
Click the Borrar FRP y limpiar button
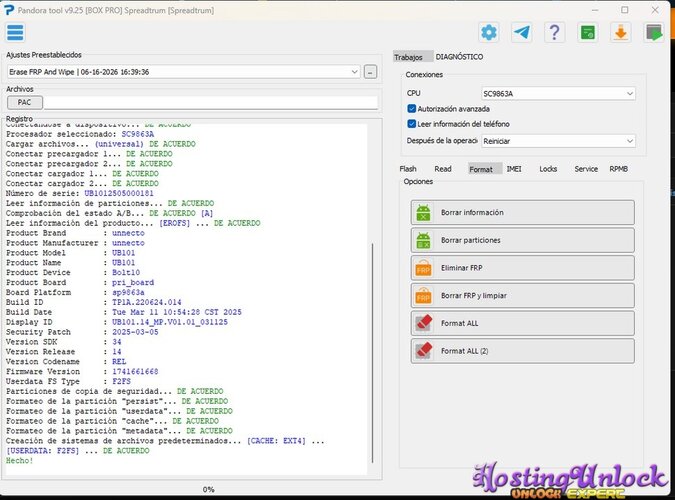(523, 296)
